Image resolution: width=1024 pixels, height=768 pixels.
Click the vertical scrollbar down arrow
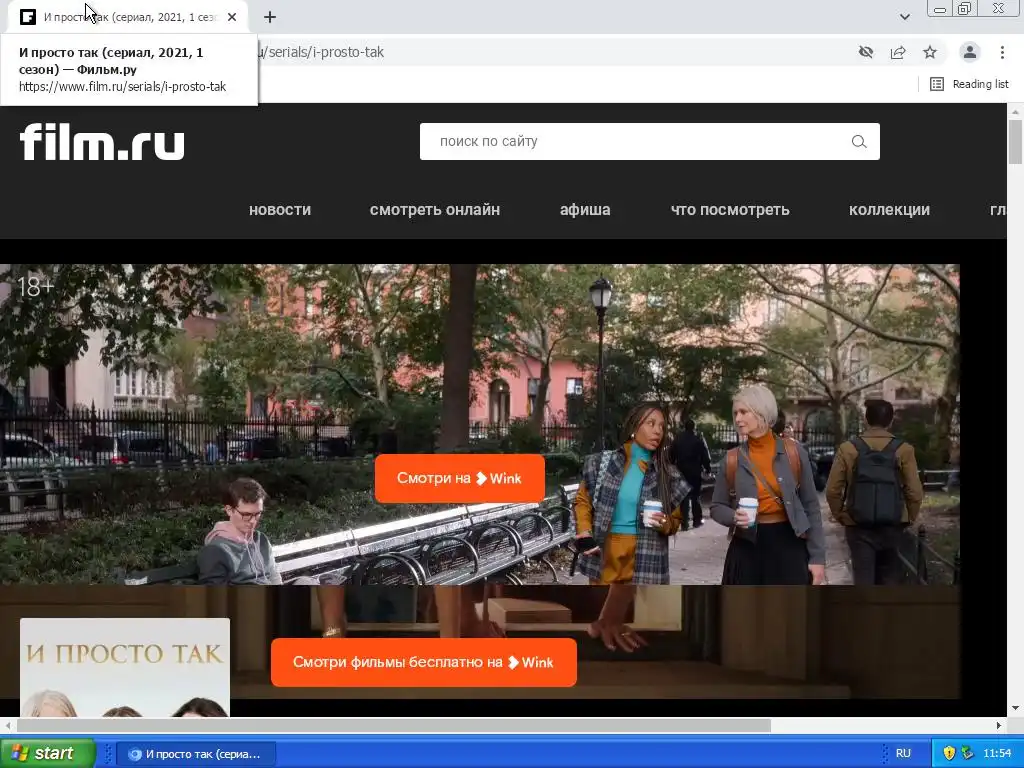pyautogui.click(x=1016, y=708)
